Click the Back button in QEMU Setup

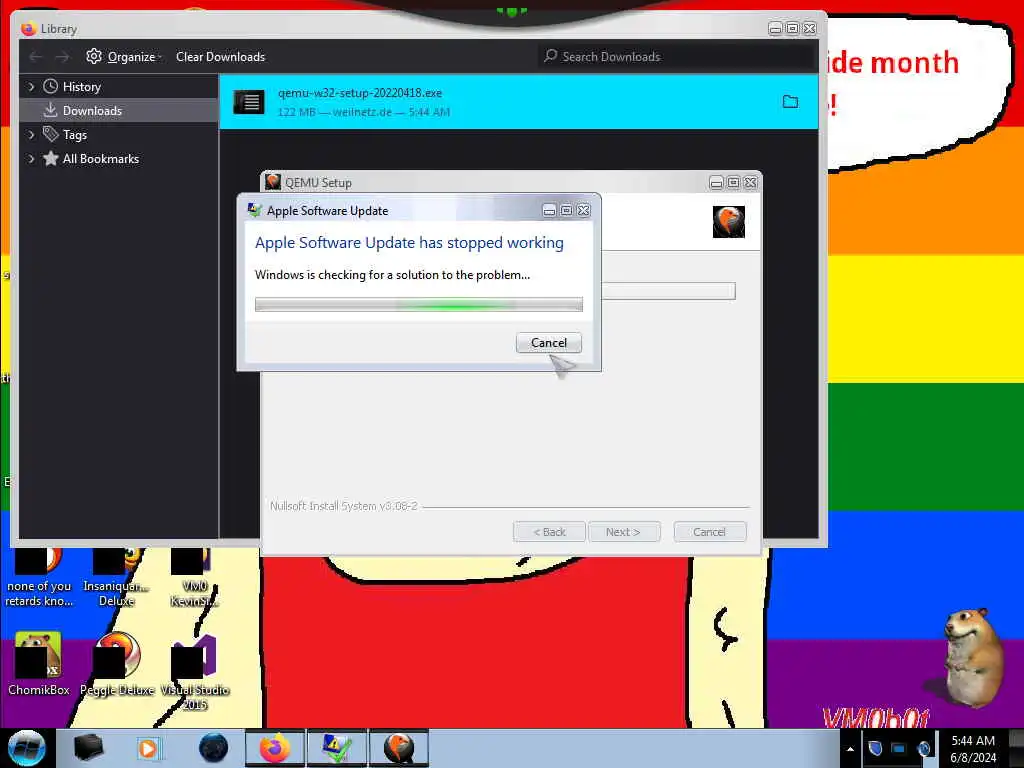(549, 532)
